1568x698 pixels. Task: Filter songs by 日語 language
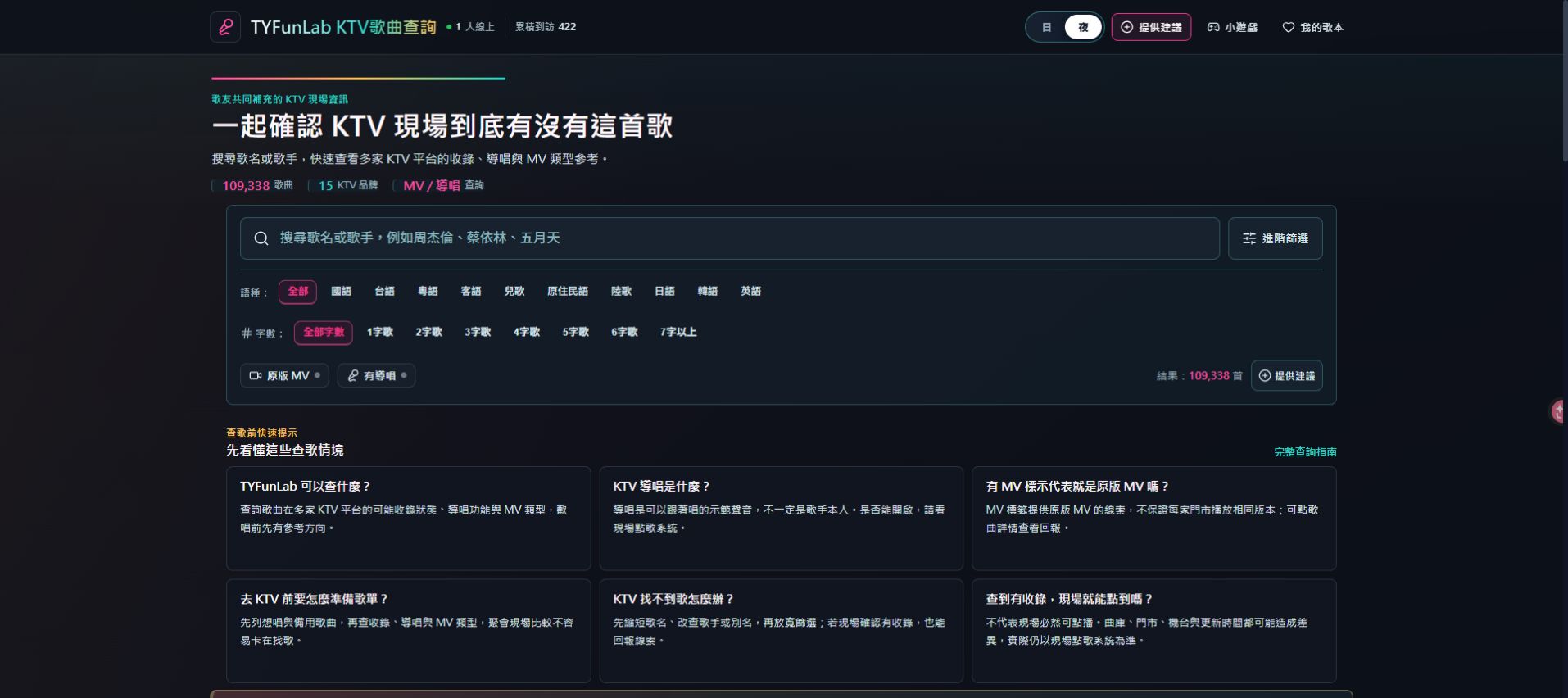point(664,292)
